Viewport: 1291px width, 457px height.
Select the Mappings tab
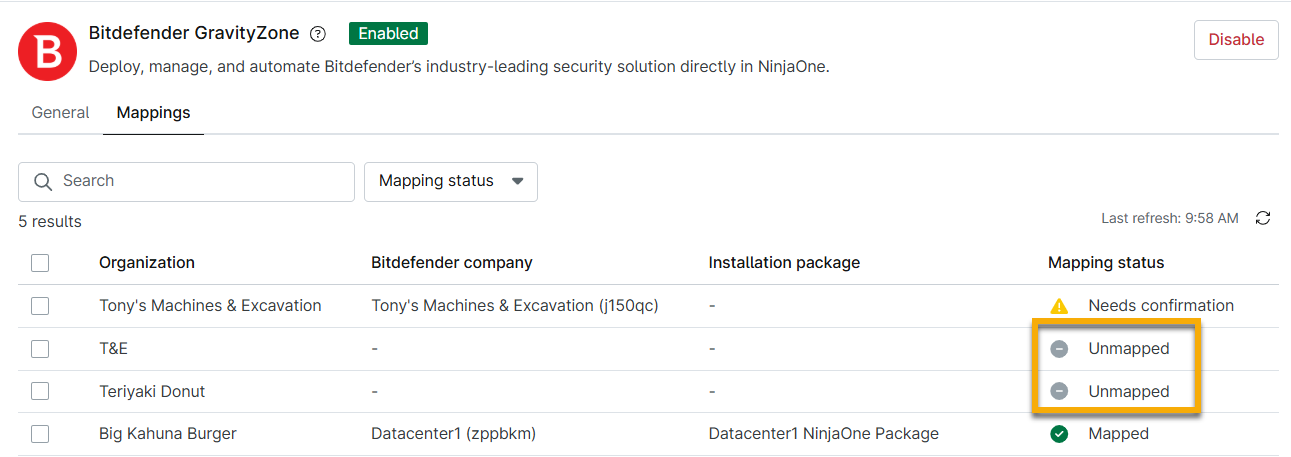pos(153,113)
